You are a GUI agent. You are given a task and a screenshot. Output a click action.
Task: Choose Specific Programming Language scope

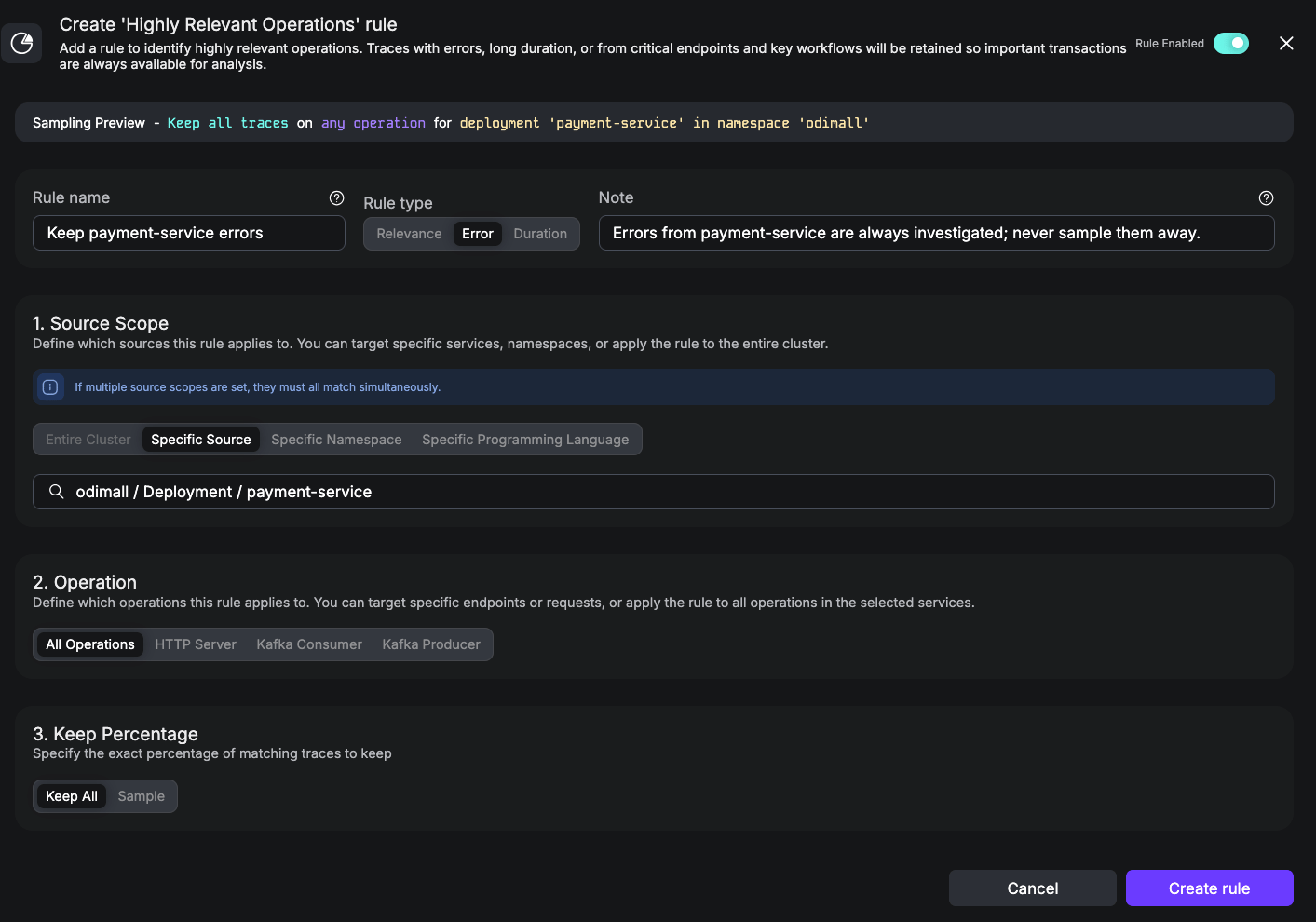(525, 440)
